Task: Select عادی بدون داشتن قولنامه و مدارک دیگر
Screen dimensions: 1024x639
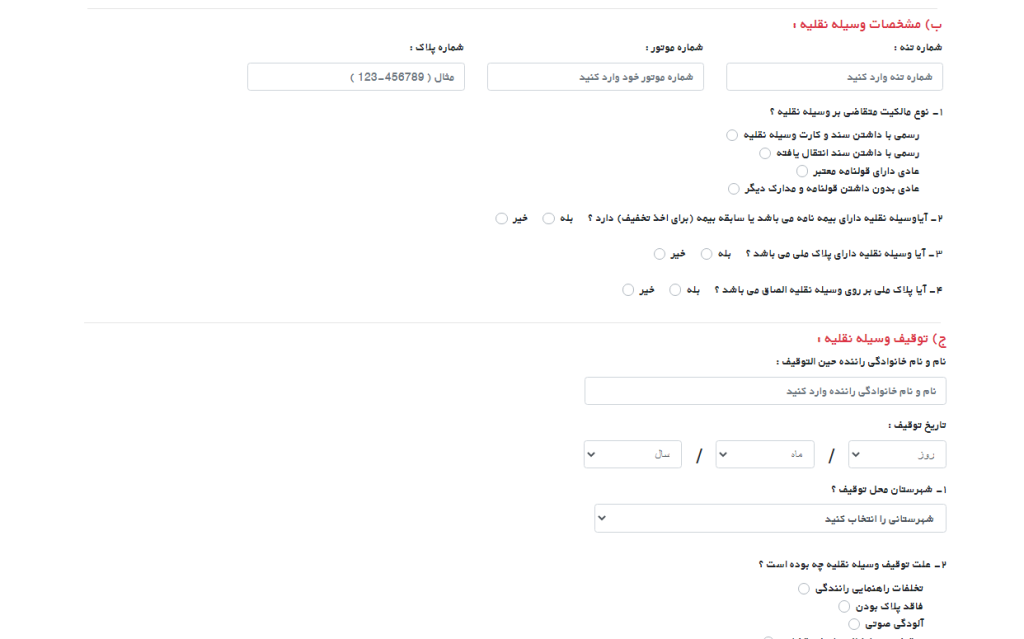Action: click(x=733, y=189)
